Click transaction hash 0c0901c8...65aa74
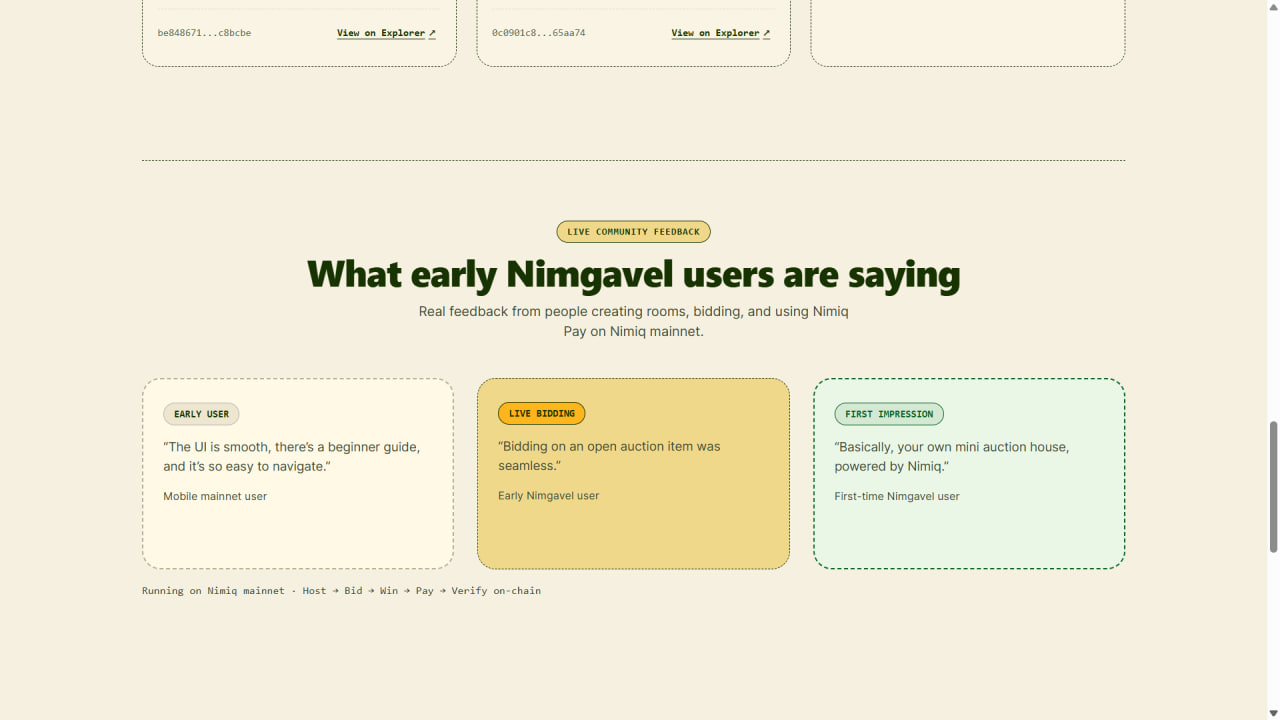Image resolution: width=1280 pixels, height=720 pixels. [x=538, y=33]
